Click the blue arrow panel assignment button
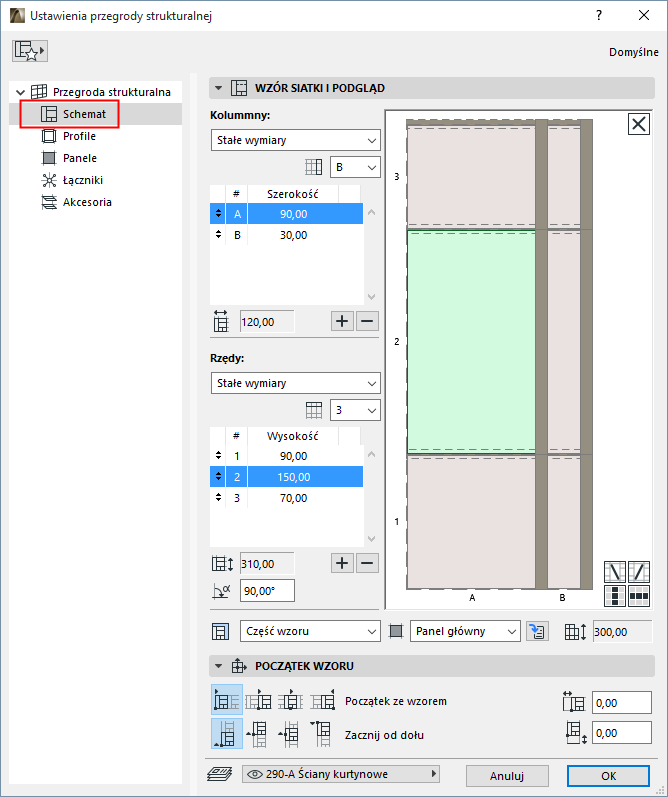The width and height of the screenshot is (668, 797). click(537, 631)
